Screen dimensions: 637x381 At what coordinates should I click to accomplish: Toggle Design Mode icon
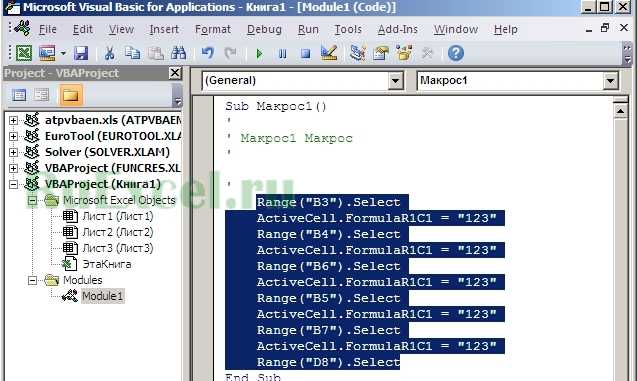(x=329, y=53)
